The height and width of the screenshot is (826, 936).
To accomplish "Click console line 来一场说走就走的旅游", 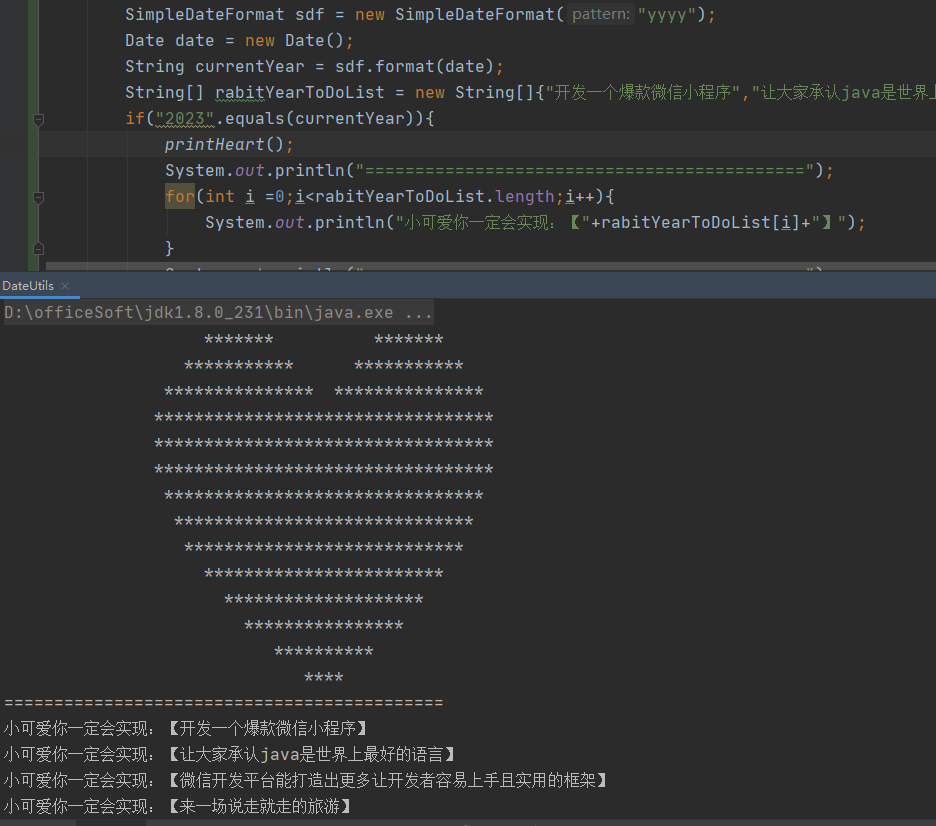I will pos(178,806).
